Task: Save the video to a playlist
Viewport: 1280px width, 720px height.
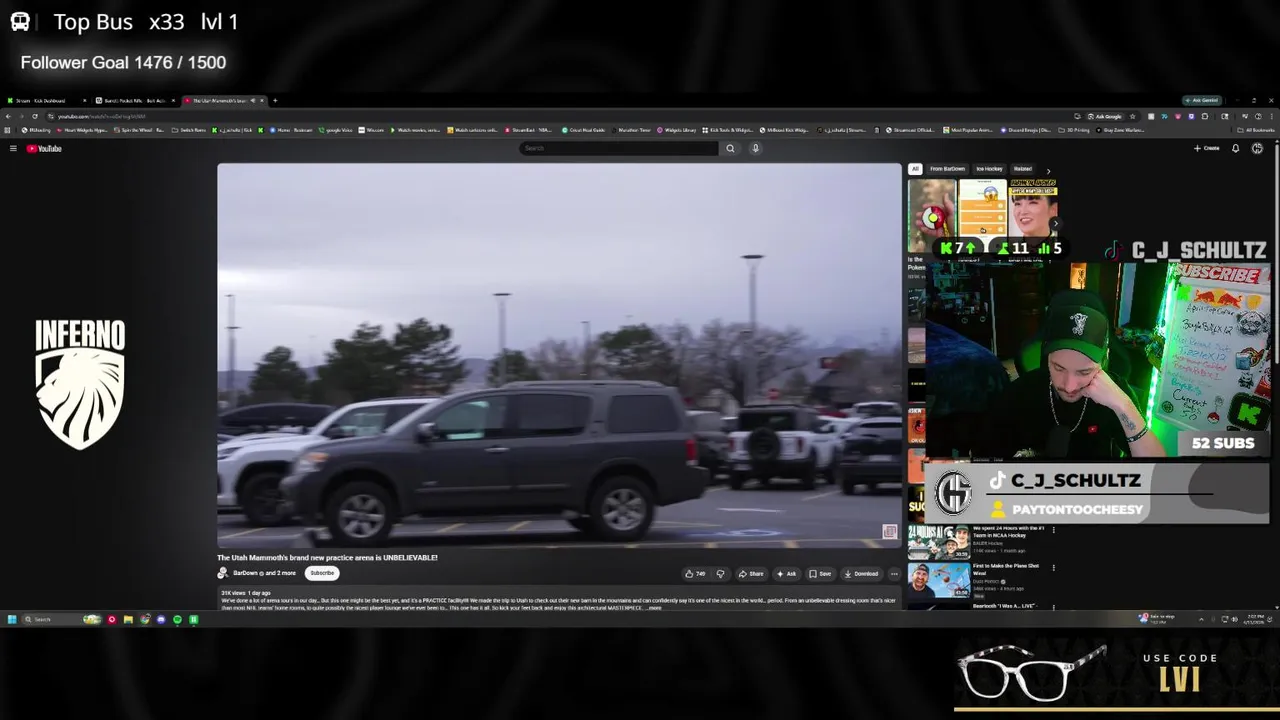Action: click(x=820, y=574)
